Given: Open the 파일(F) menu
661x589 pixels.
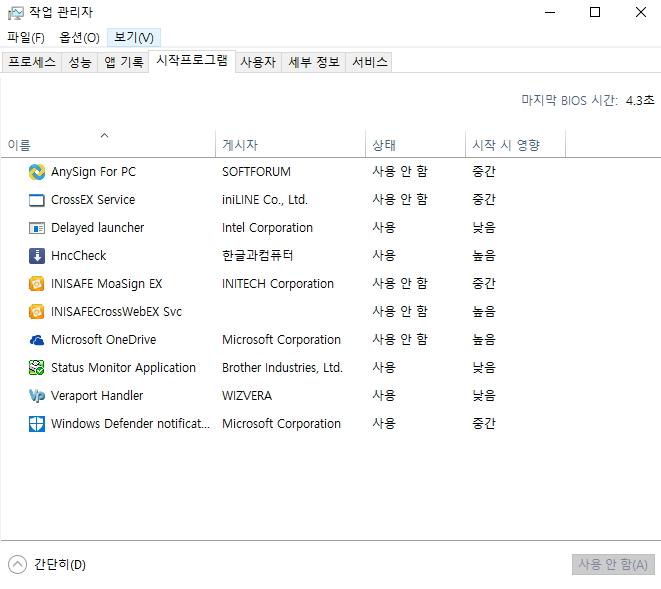Looking at the screenshot, I should [26, 37].
